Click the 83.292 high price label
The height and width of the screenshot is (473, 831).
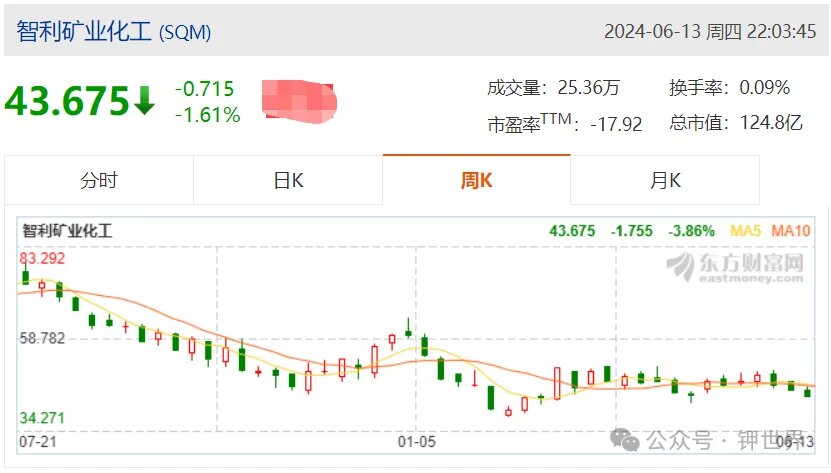click(x=42, y=258)
